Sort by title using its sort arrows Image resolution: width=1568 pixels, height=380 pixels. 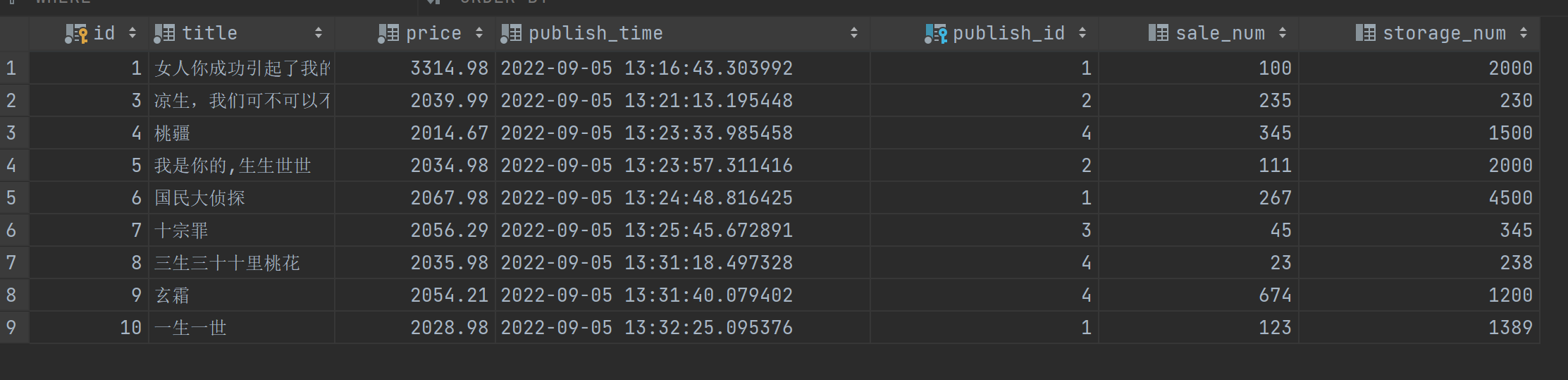click(319, 33)
